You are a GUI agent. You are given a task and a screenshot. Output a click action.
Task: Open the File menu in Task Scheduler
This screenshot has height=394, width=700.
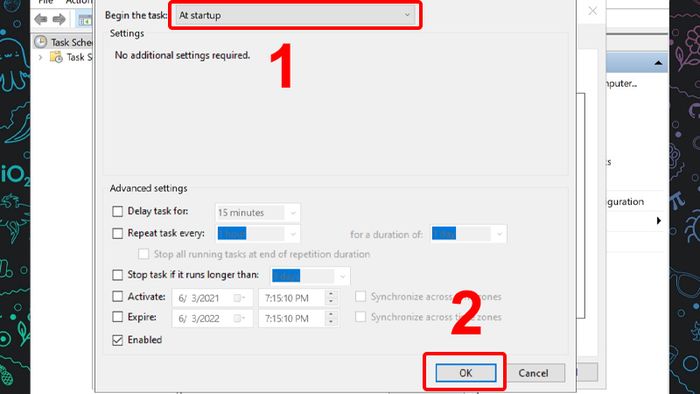(46, 2)
